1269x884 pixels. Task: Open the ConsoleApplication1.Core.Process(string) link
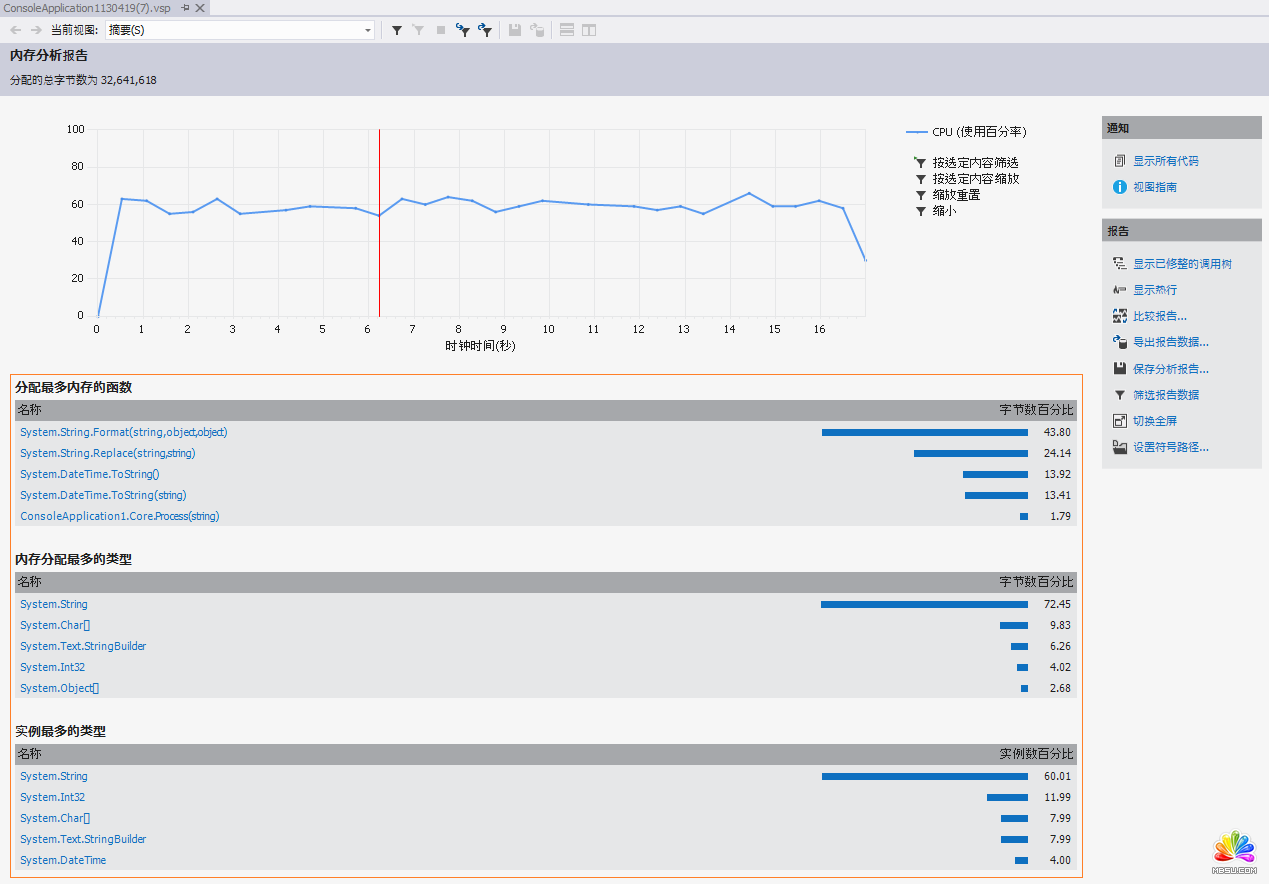click(119, 516)
